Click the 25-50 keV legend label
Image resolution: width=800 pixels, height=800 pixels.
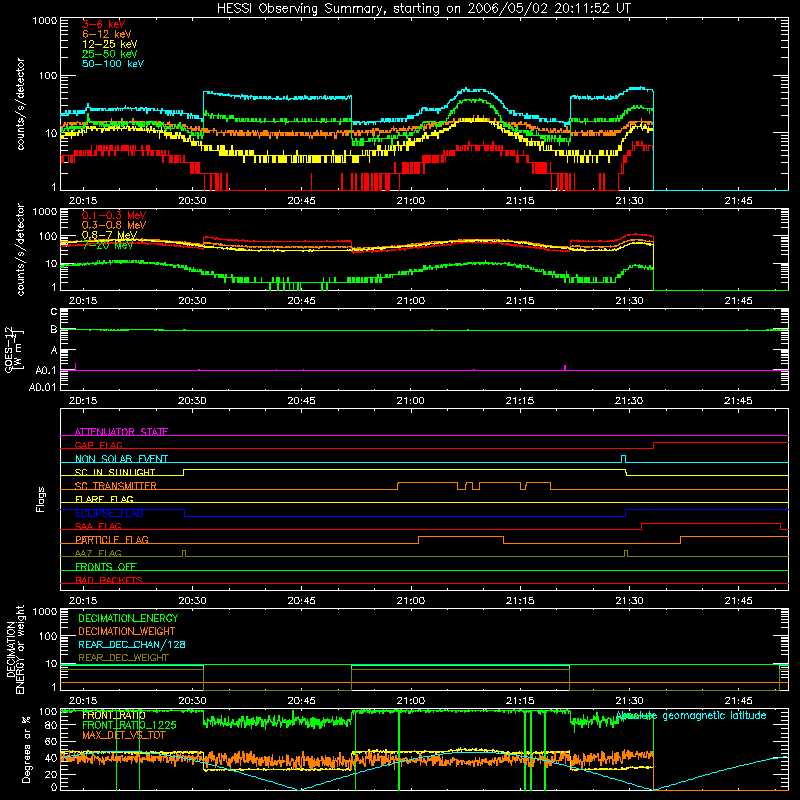109,54
